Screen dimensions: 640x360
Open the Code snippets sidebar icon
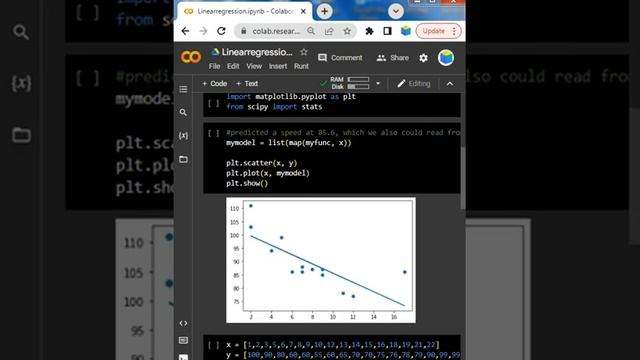tap(183, 323)
